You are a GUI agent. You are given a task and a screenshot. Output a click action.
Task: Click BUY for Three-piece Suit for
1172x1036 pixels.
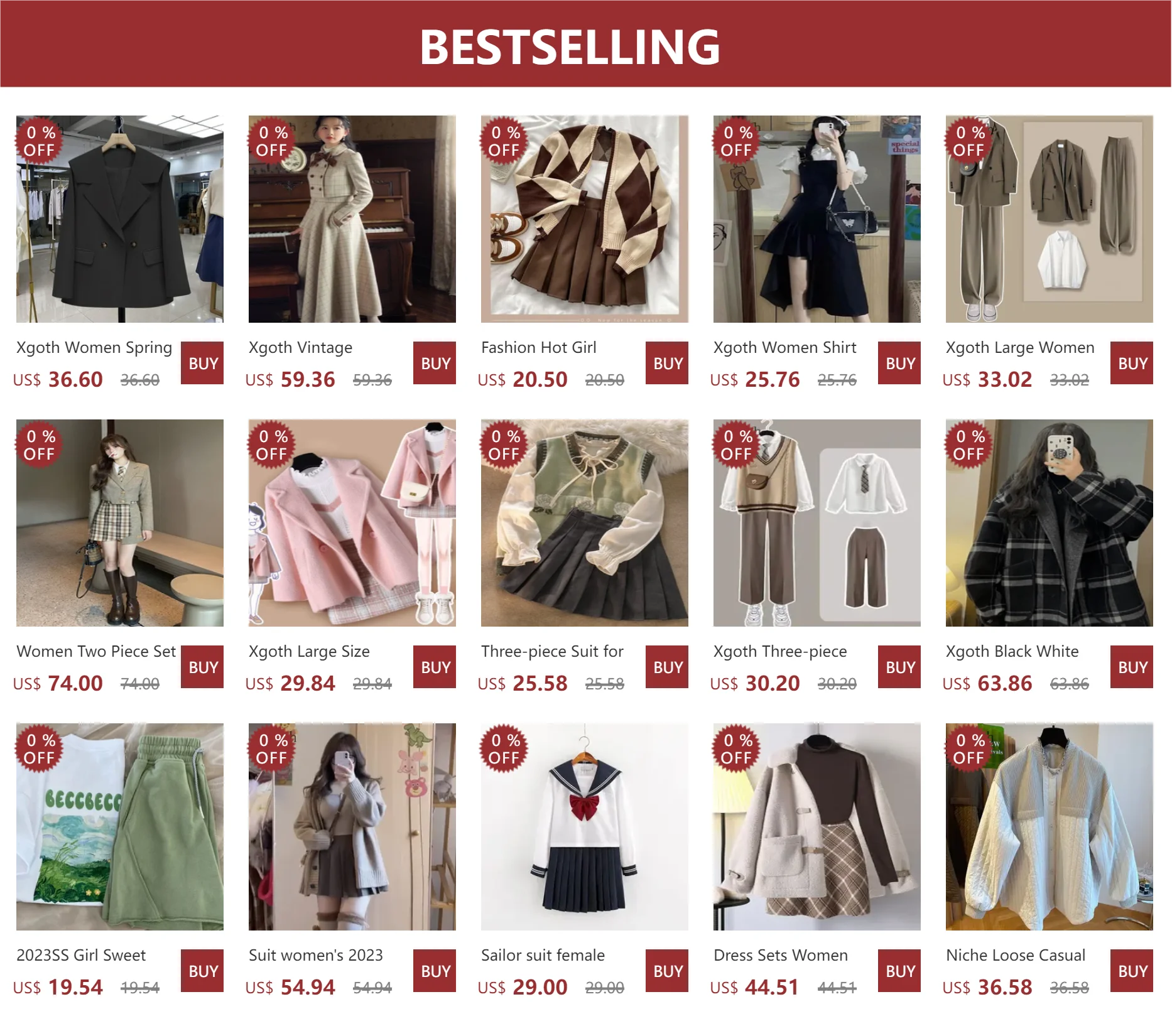[x=666, y=667]
